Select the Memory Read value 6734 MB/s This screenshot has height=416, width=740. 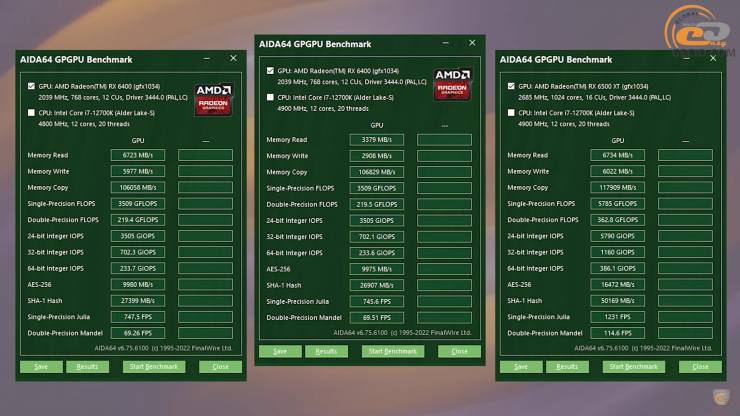(x=617, y=155)
